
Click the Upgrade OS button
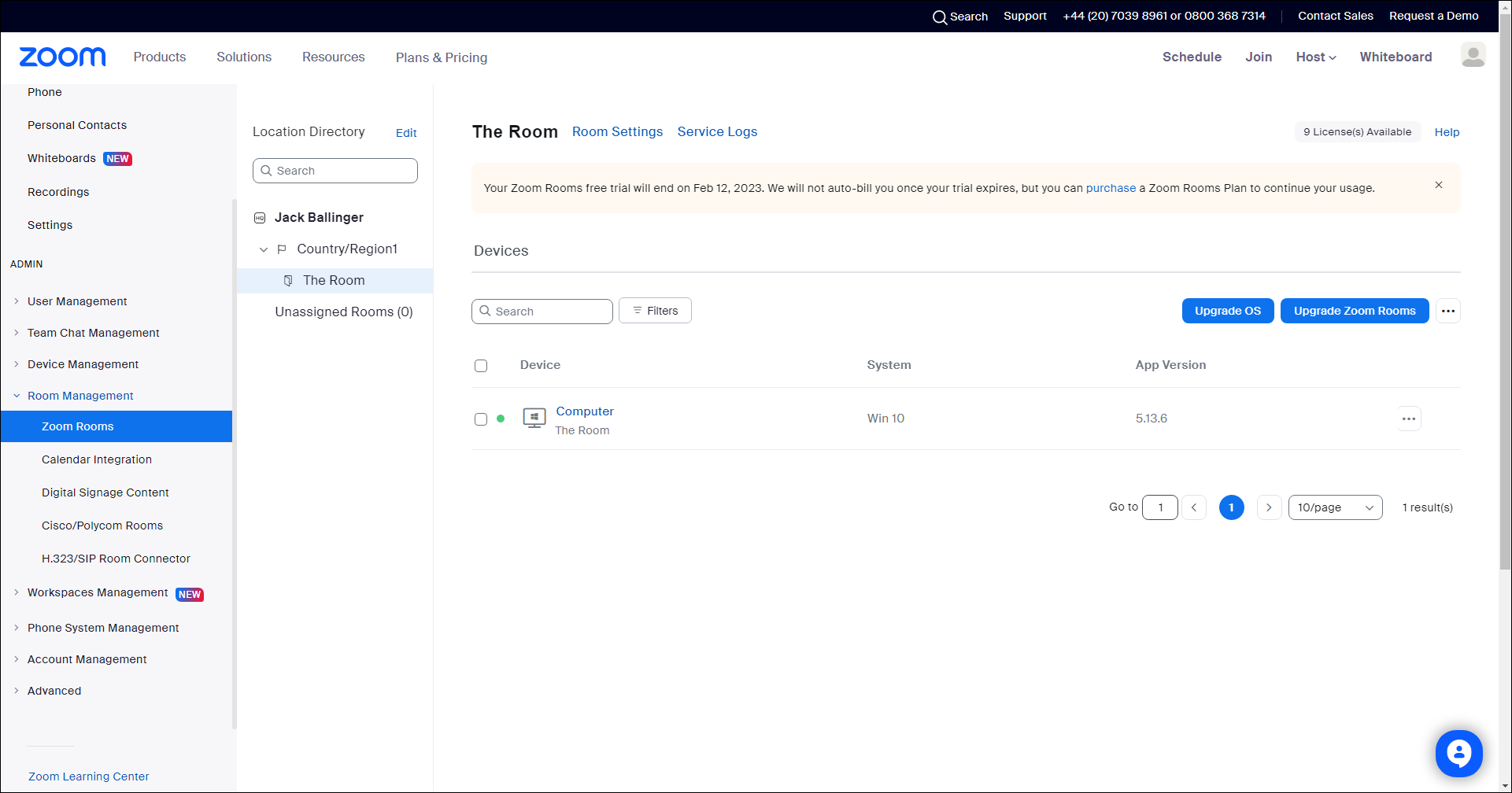[x=1227, y=311]
